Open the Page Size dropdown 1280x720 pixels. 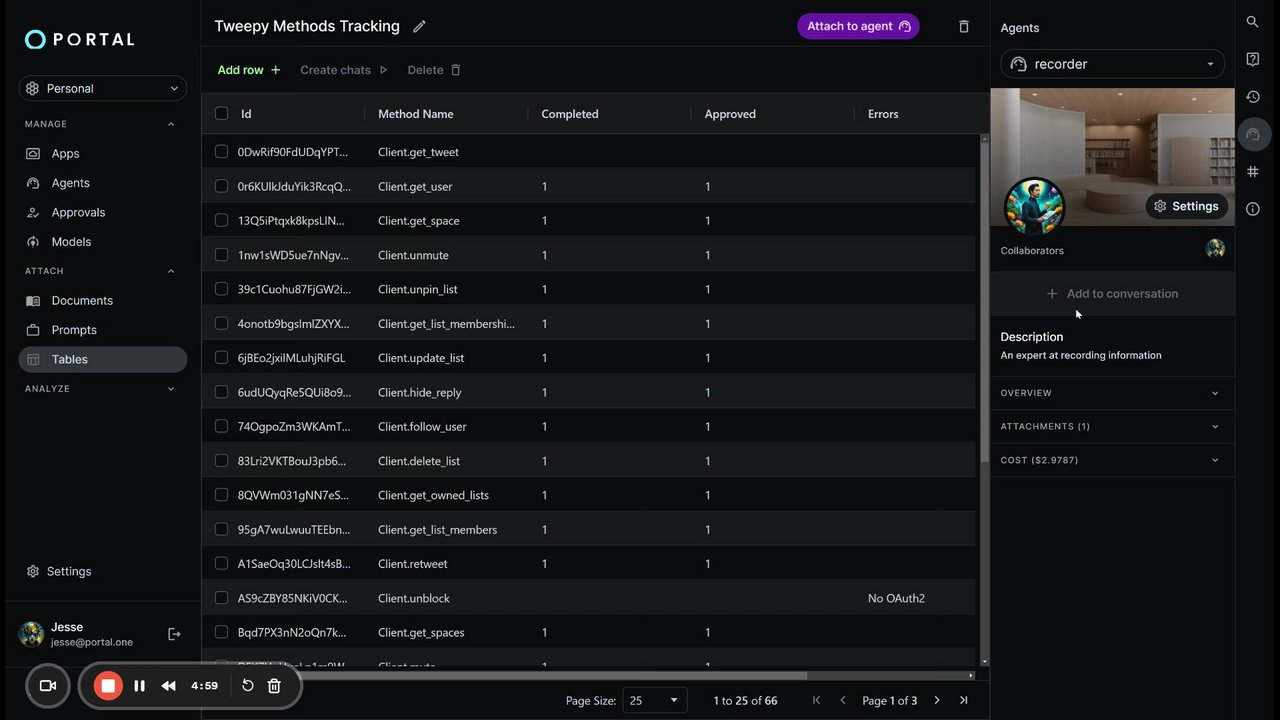654,701
